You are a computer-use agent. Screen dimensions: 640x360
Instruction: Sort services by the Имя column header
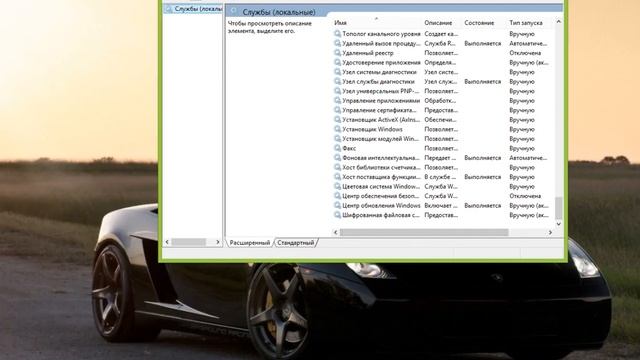click(x=377, y=23)
